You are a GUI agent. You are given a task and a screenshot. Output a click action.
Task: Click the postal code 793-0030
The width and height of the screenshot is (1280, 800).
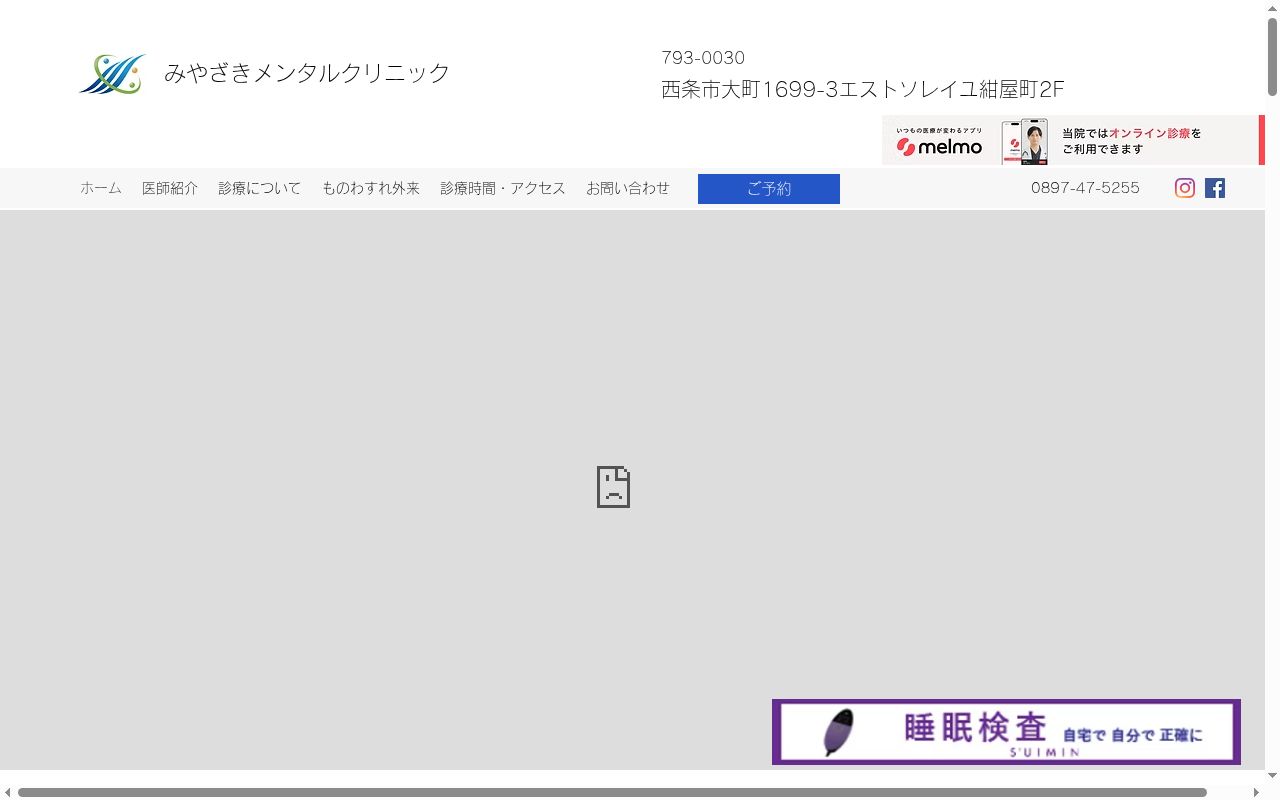(x=703, y=58)
